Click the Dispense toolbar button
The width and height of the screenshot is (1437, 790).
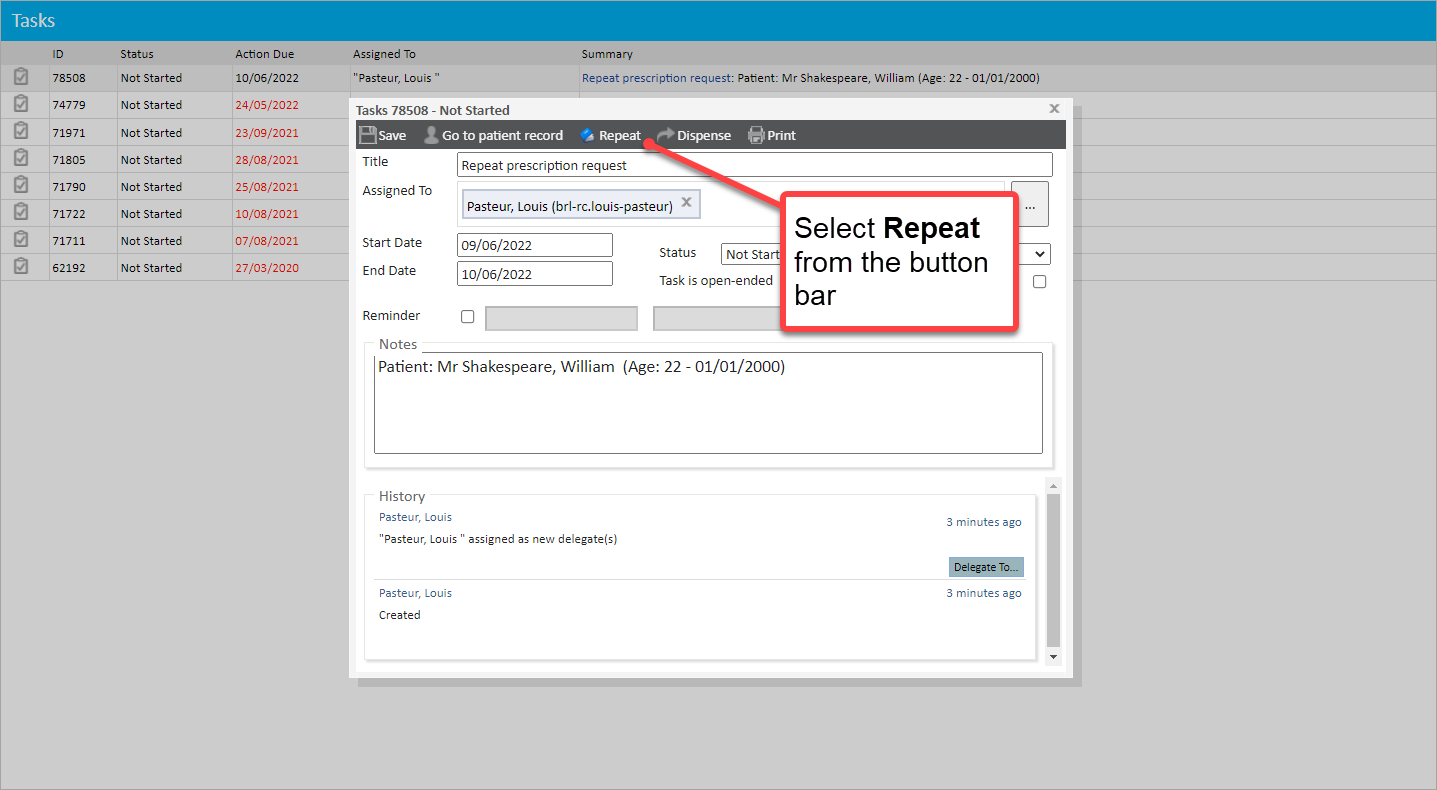(694, 135)
